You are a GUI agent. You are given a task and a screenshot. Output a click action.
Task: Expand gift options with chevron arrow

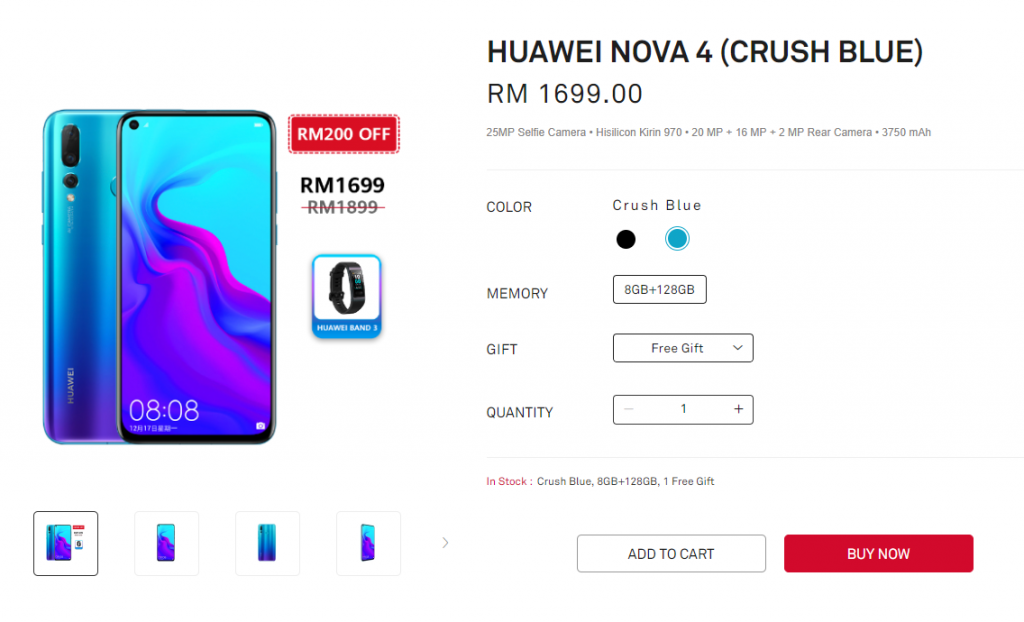pos(737,348)
